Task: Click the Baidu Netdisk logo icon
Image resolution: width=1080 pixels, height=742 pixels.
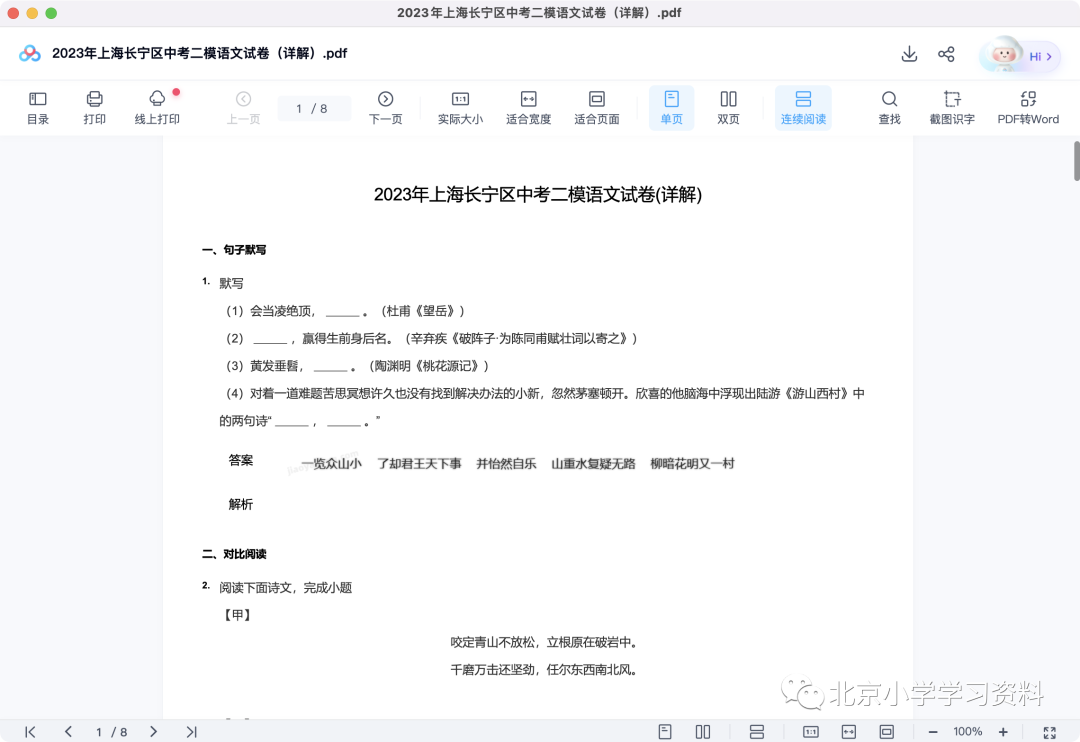Action: (x=30, y=53)
